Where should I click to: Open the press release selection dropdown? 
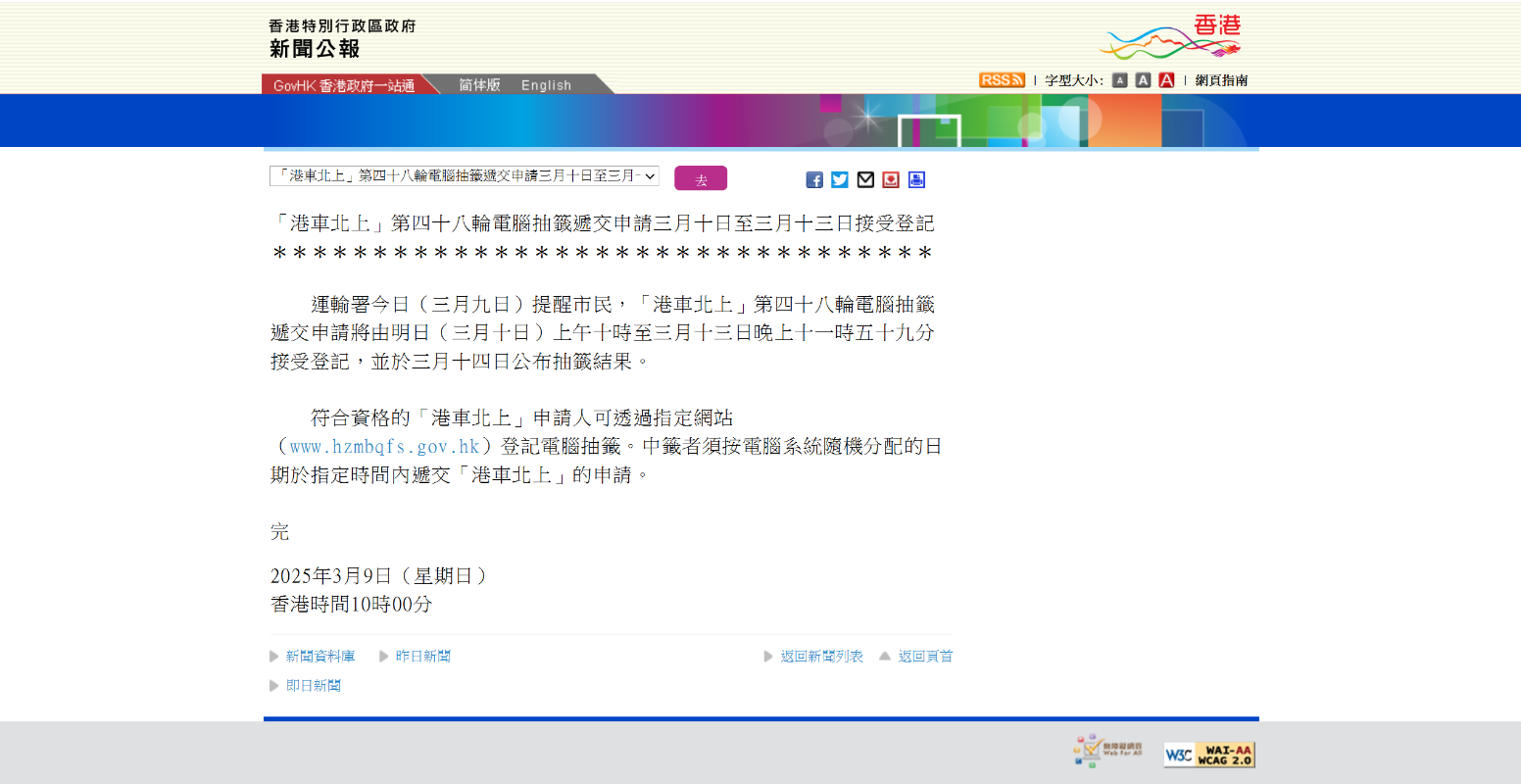click(464, 176)
